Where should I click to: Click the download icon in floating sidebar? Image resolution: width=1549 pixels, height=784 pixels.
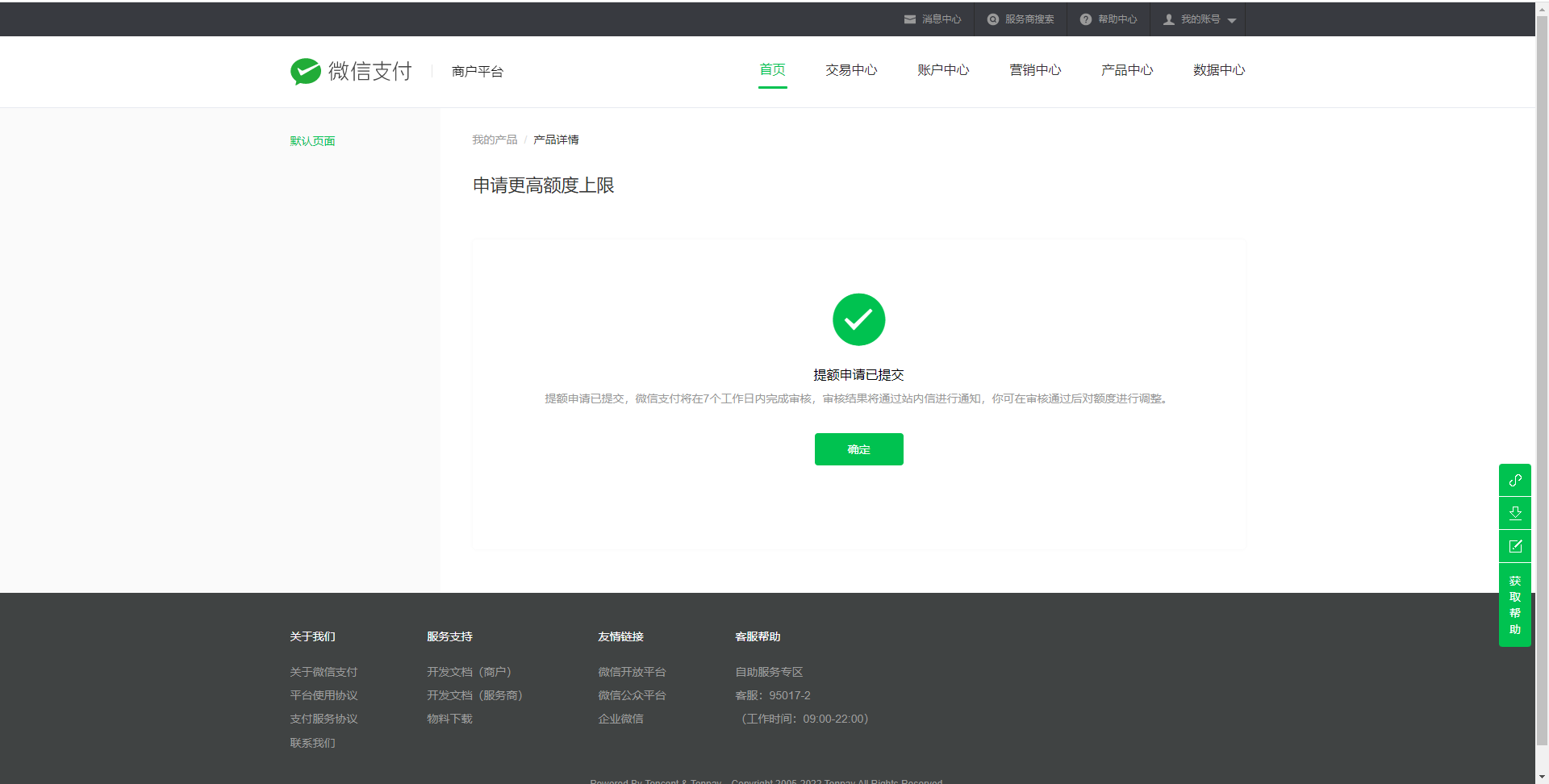[x=1515, y=513]
